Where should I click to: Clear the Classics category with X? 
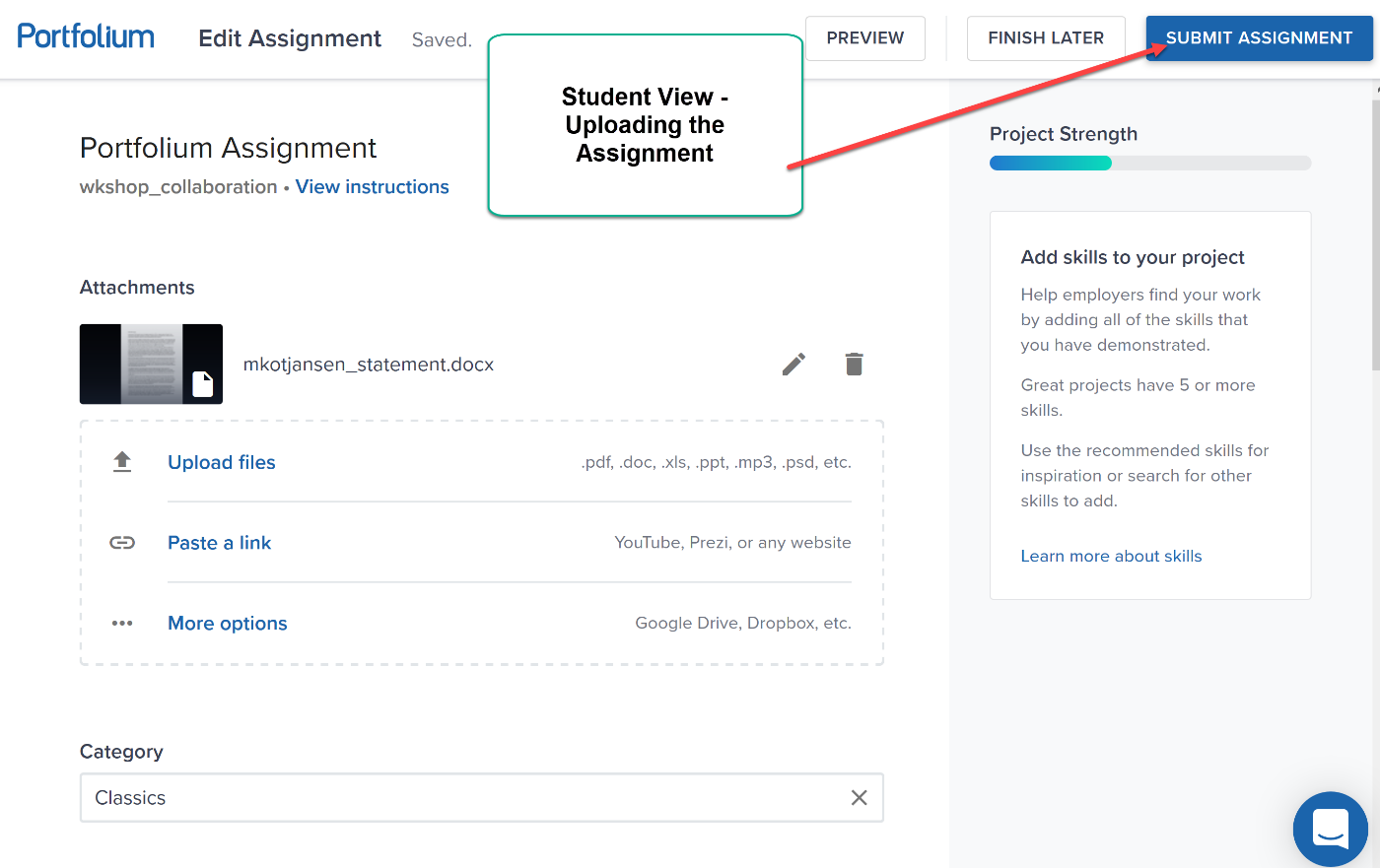859,798
